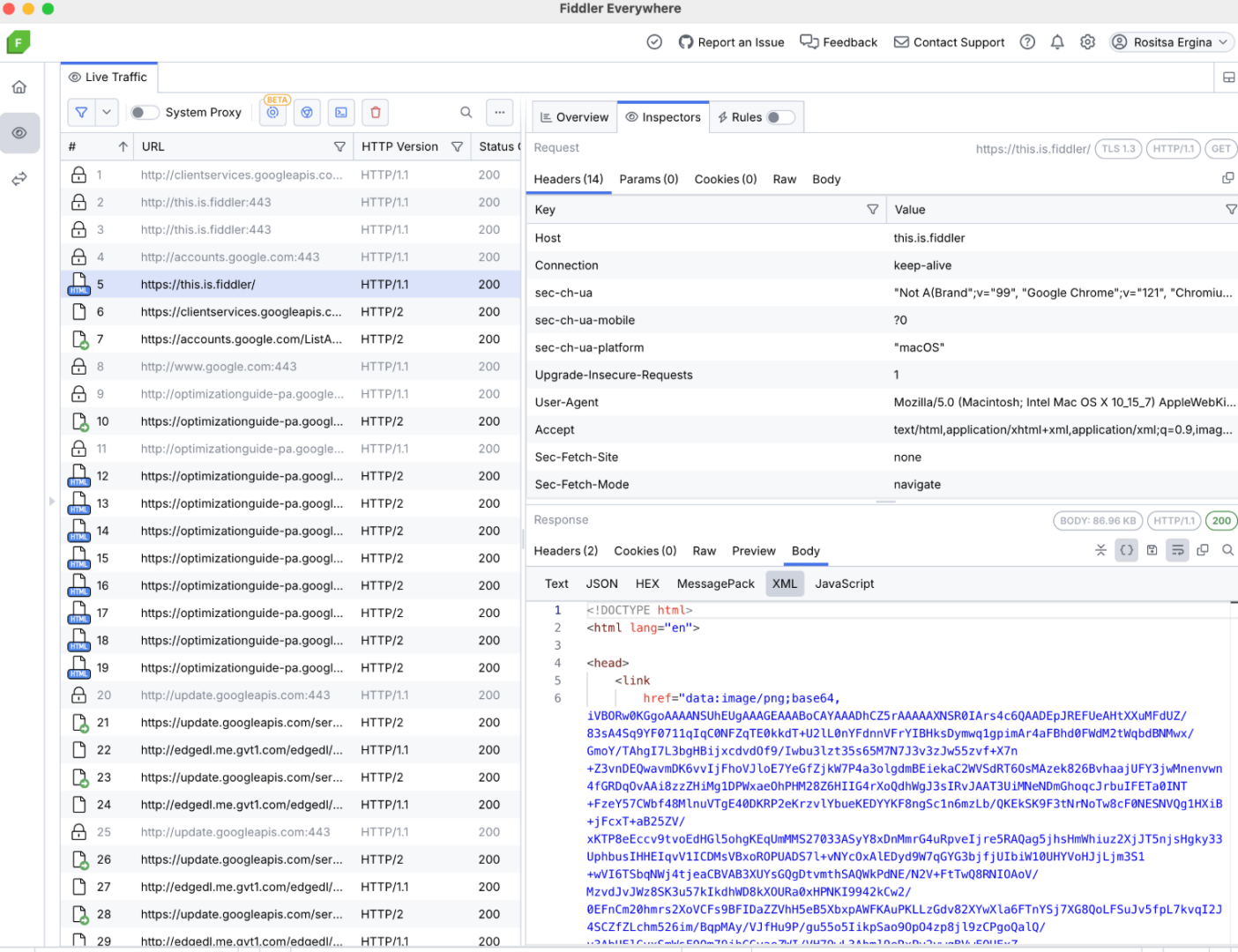
Task: Select the response Headers (2) tab
Action: click(x=566, y=551)
